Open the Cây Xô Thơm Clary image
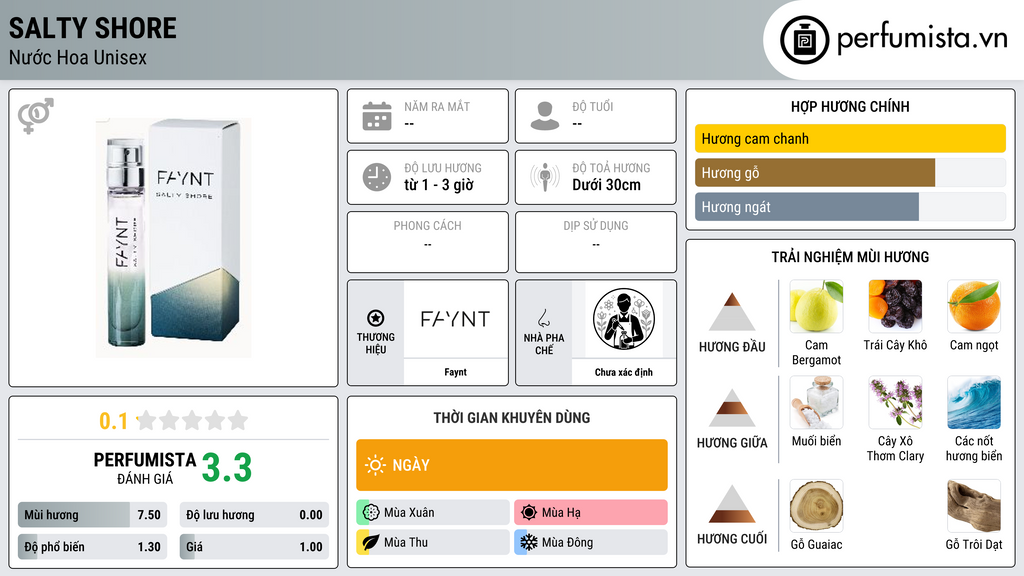This screenshot has height=576, width=1024. coord(895,402)
